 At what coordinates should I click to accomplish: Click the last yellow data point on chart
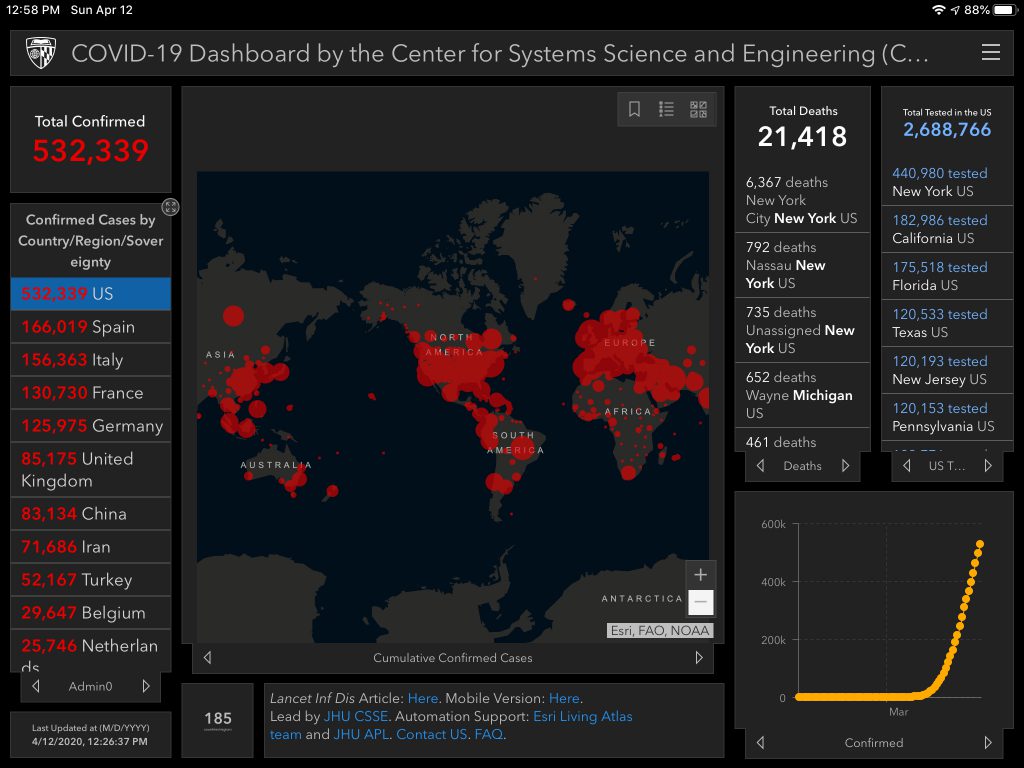click(x=980, y=544)
